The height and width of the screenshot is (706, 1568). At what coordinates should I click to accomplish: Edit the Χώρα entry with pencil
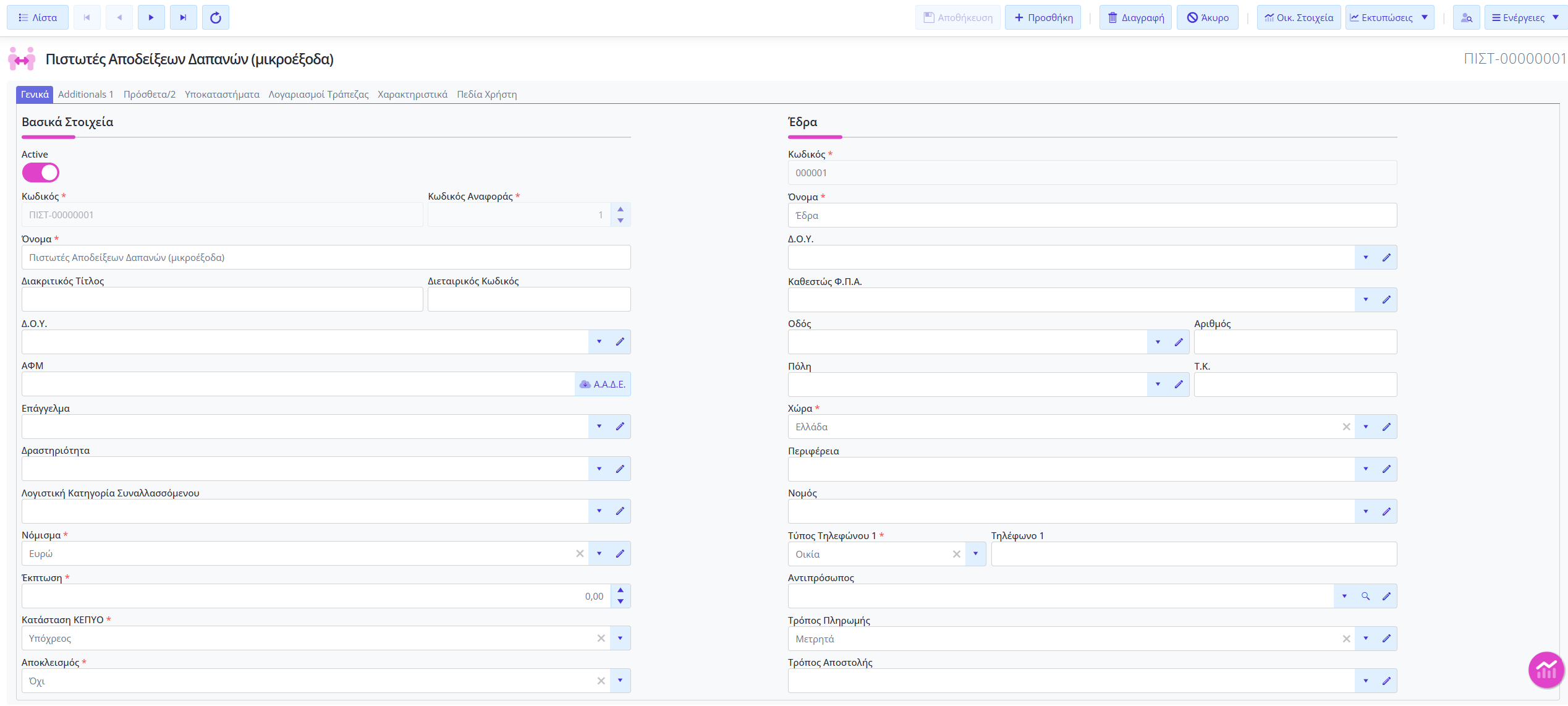pos(1386,427)
